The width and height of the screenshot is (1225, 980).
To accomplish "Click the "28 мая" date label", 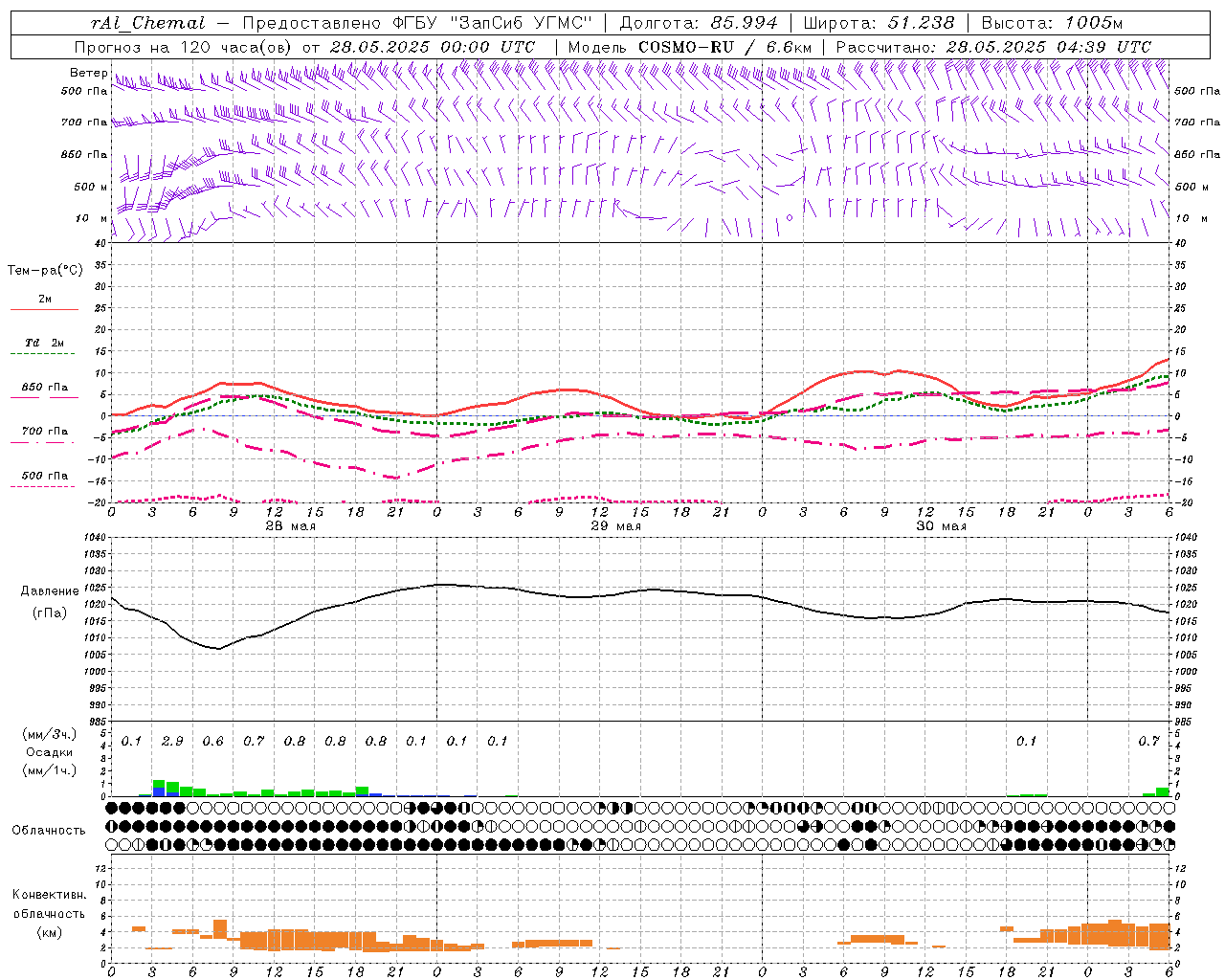I will click(291, 526).
